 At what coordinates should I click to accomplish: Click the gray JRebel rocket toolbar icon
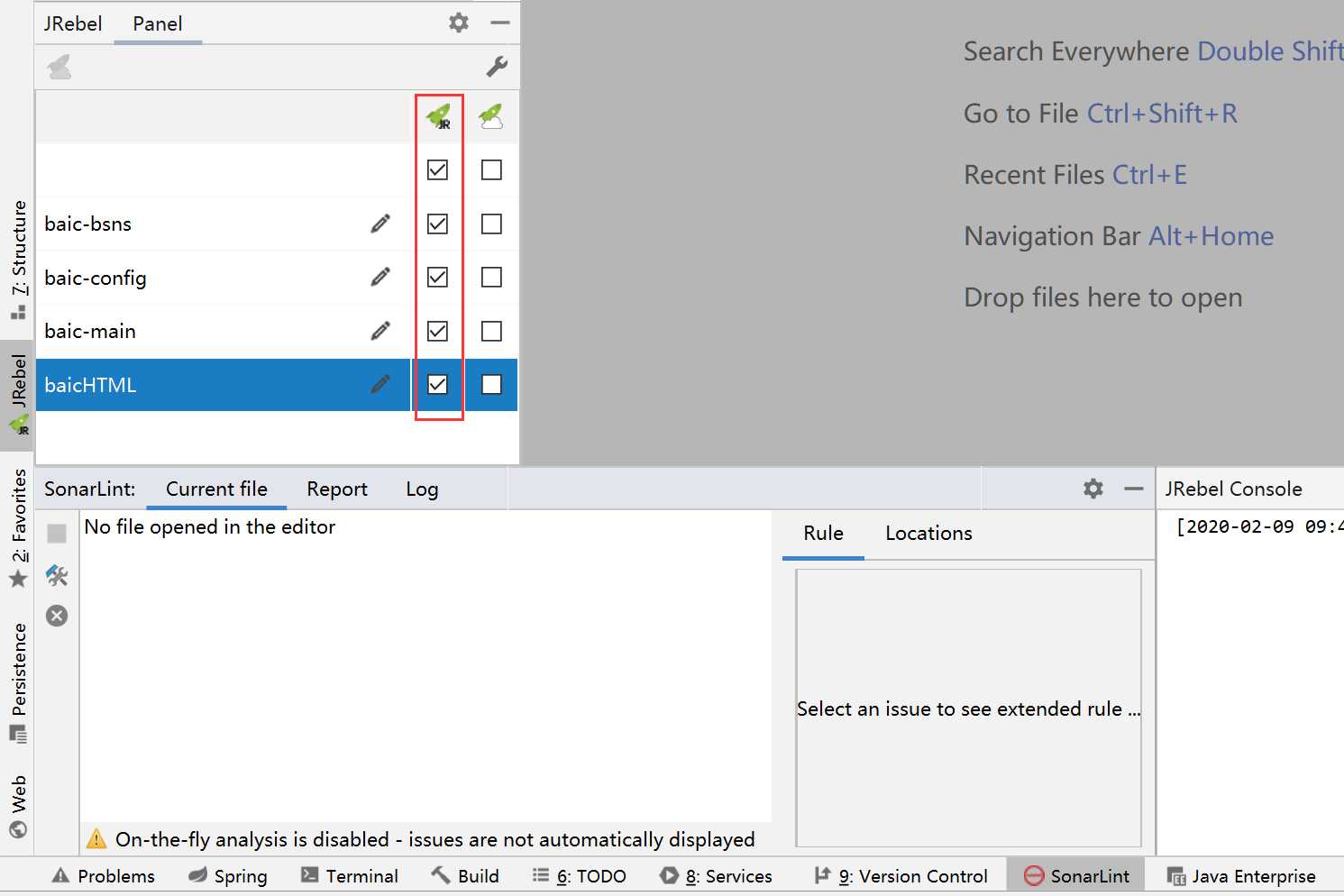(59, 67)
